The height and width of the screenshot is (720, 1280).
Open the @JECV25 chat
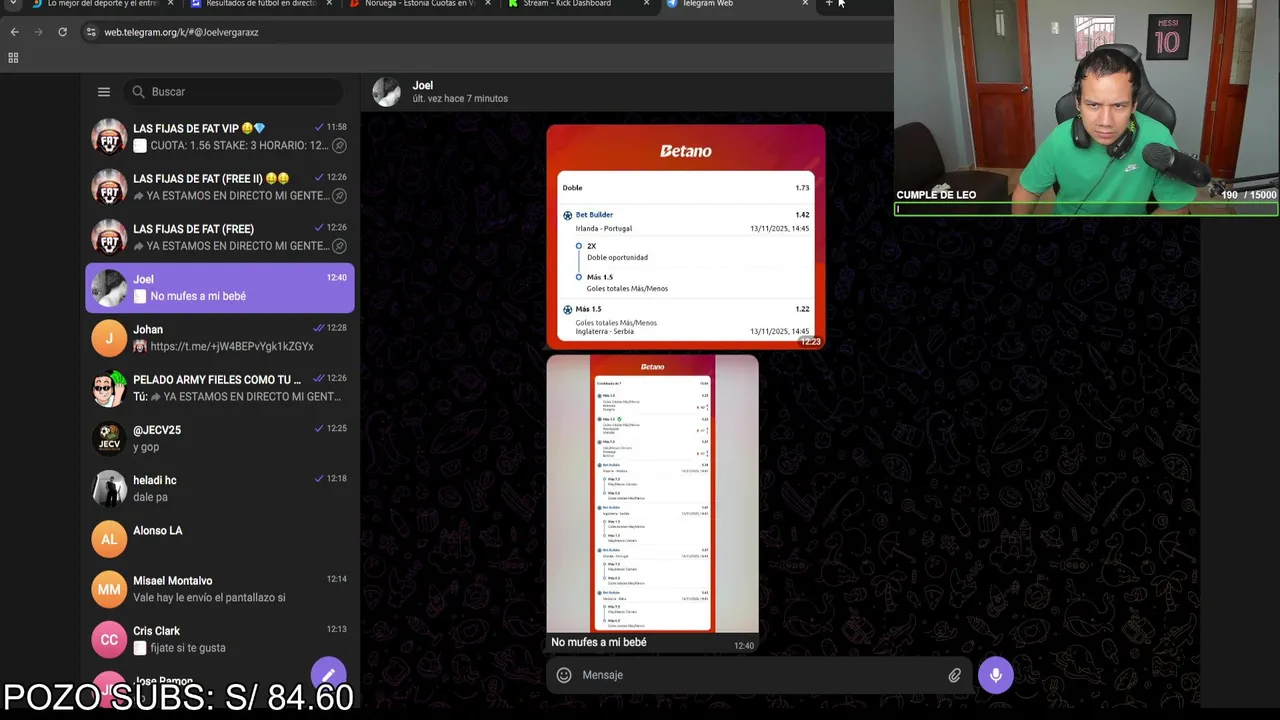click(220, 438)
